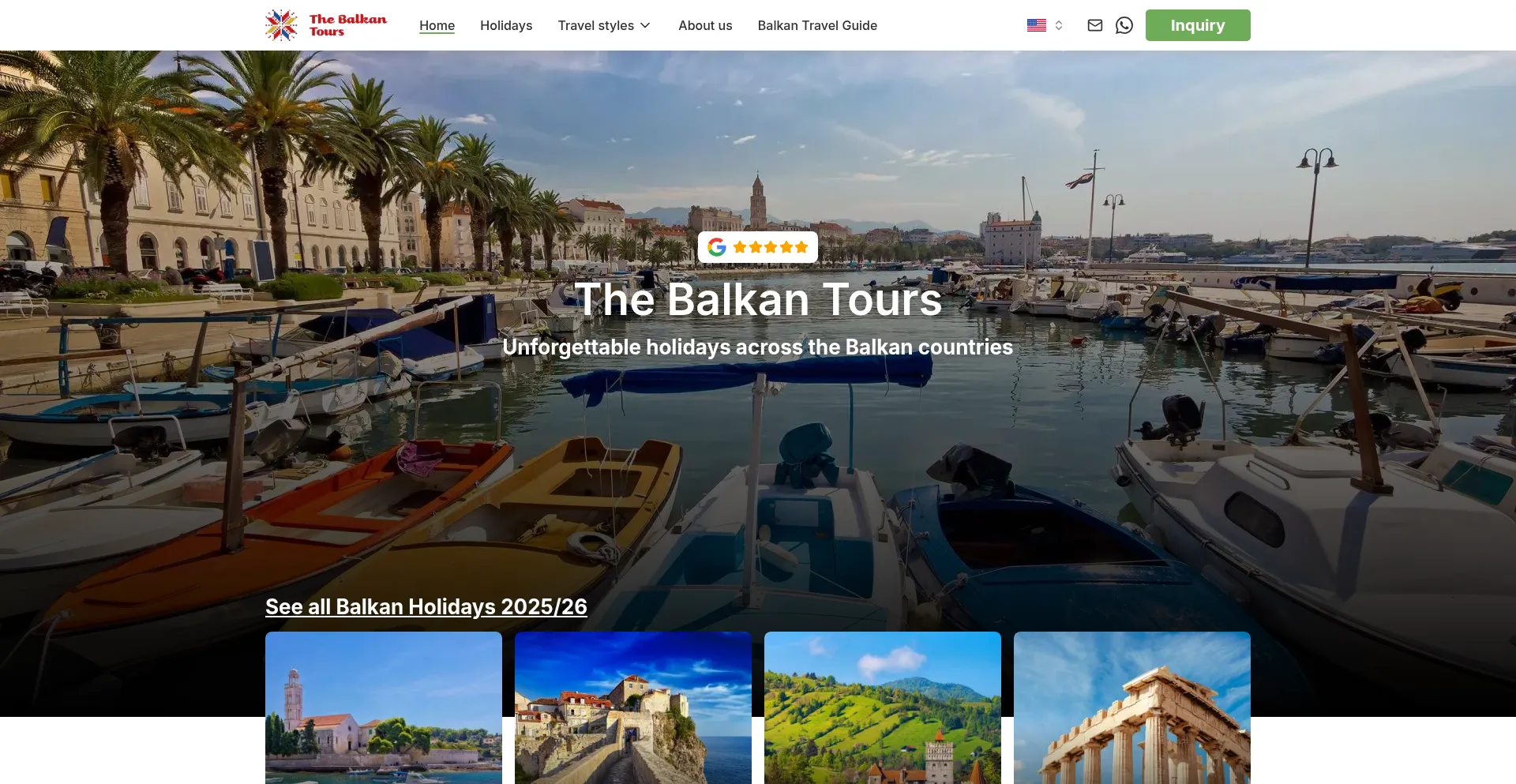The width and height of the screenshot is (1516, 784).
Task: Open the email envelope icon
Action: (x=1094, y=25)
